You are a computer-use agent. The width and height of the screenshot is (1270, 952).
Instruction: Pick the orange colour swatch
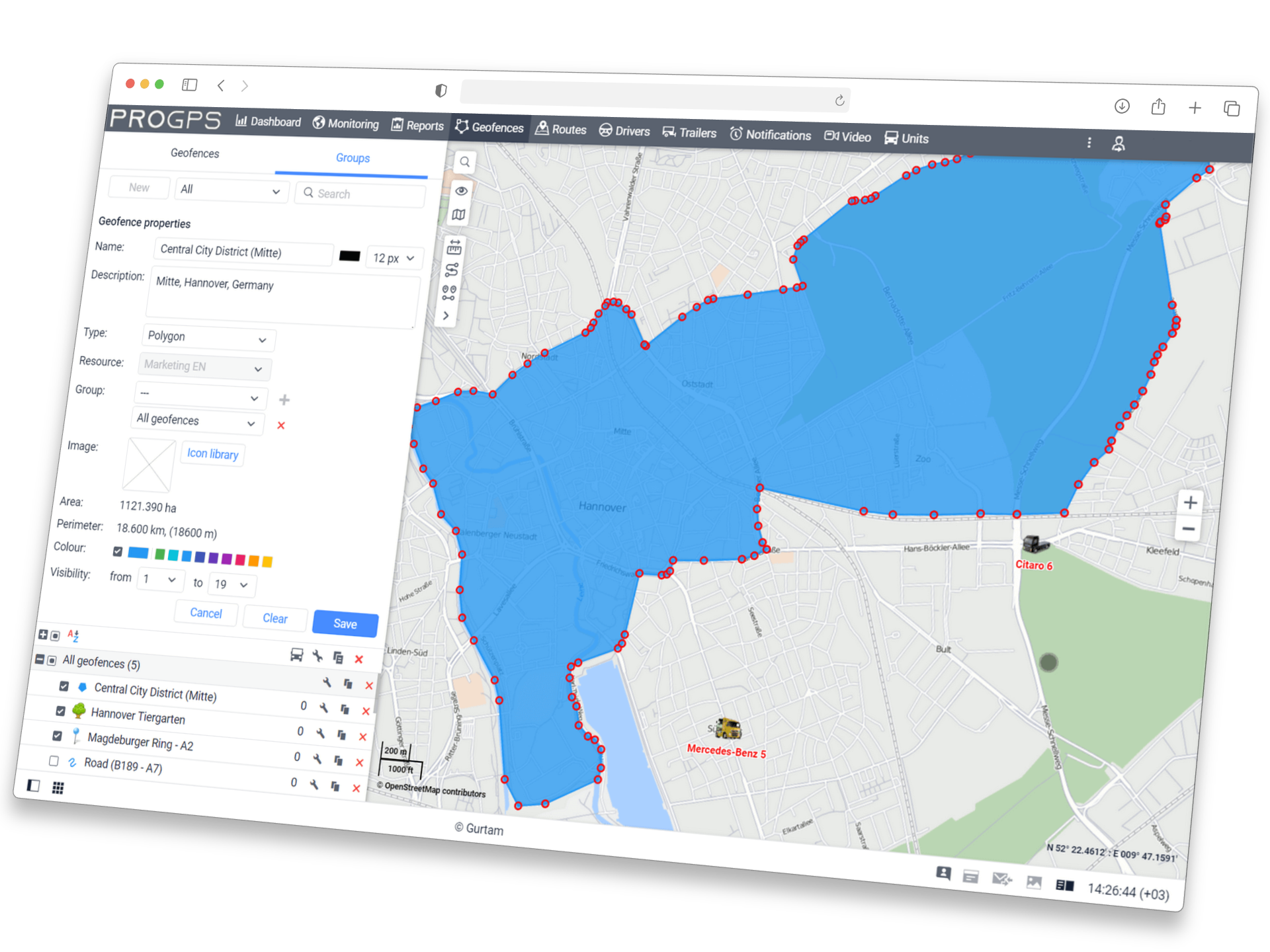point(253,561)
